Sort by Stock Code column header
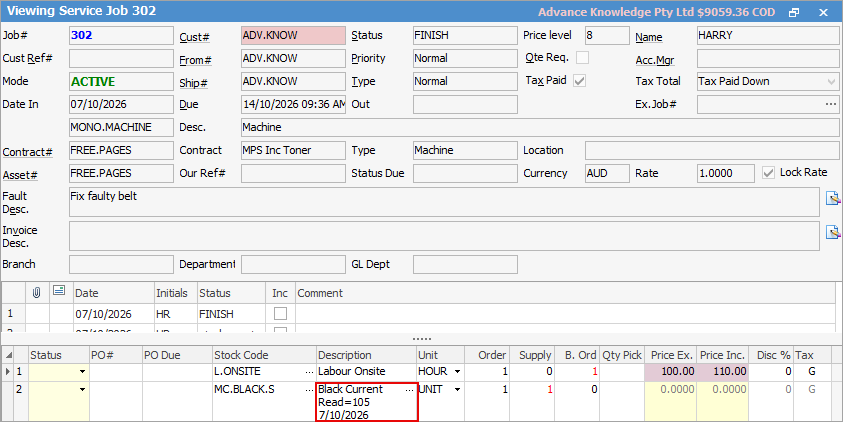 tap(264, 355)
